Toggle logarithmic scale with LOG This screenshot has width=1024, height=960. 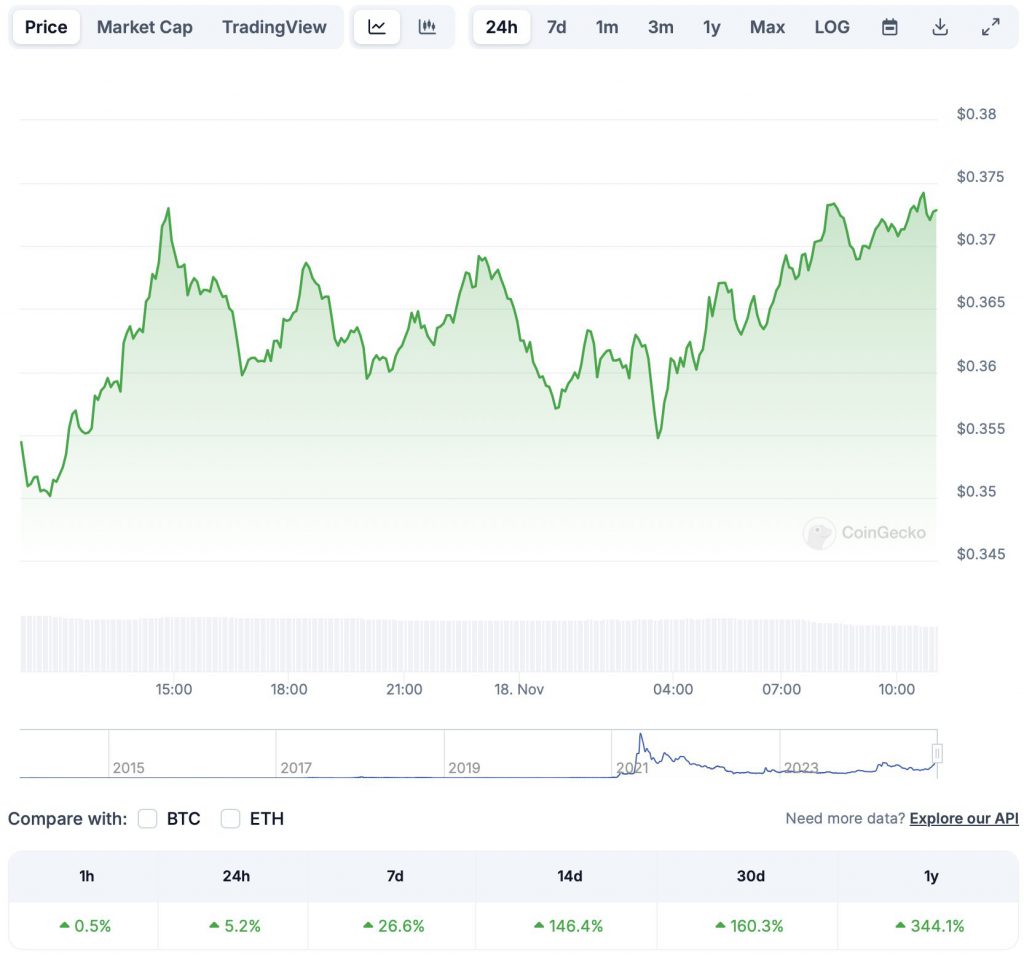click(831, 27)
